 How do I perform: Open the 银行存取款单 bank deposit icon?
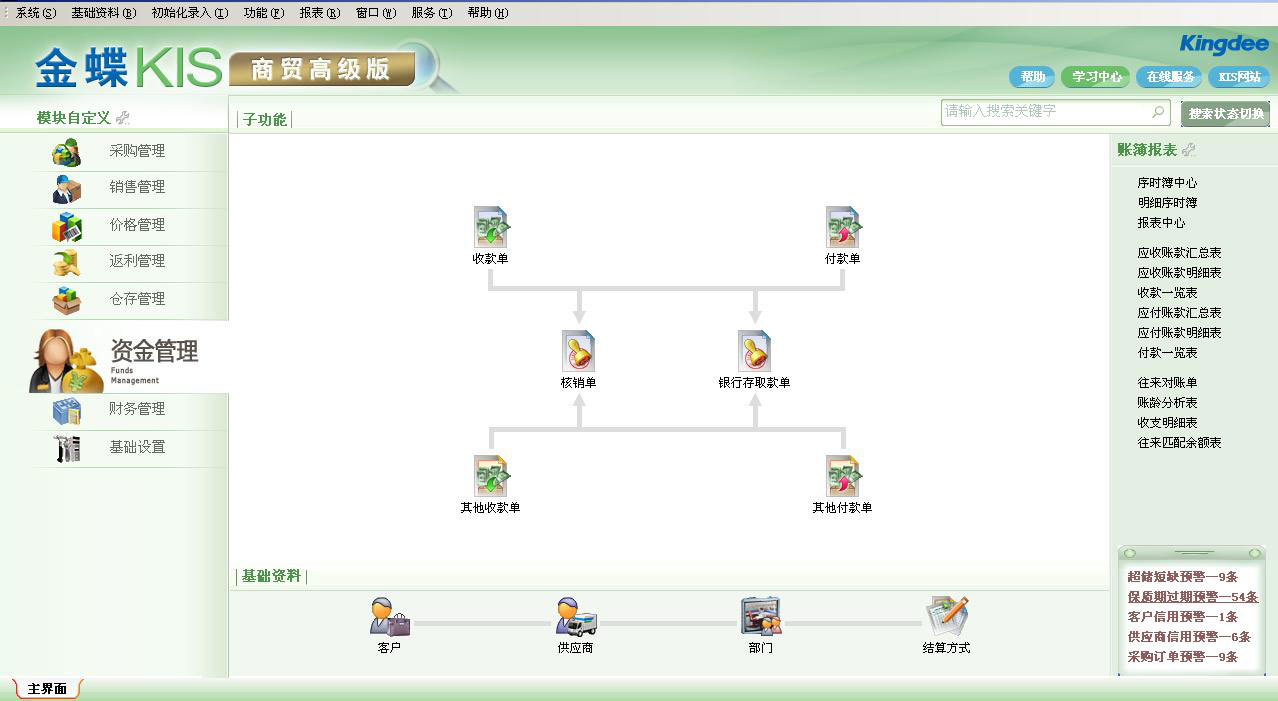[x=755, y=351]
